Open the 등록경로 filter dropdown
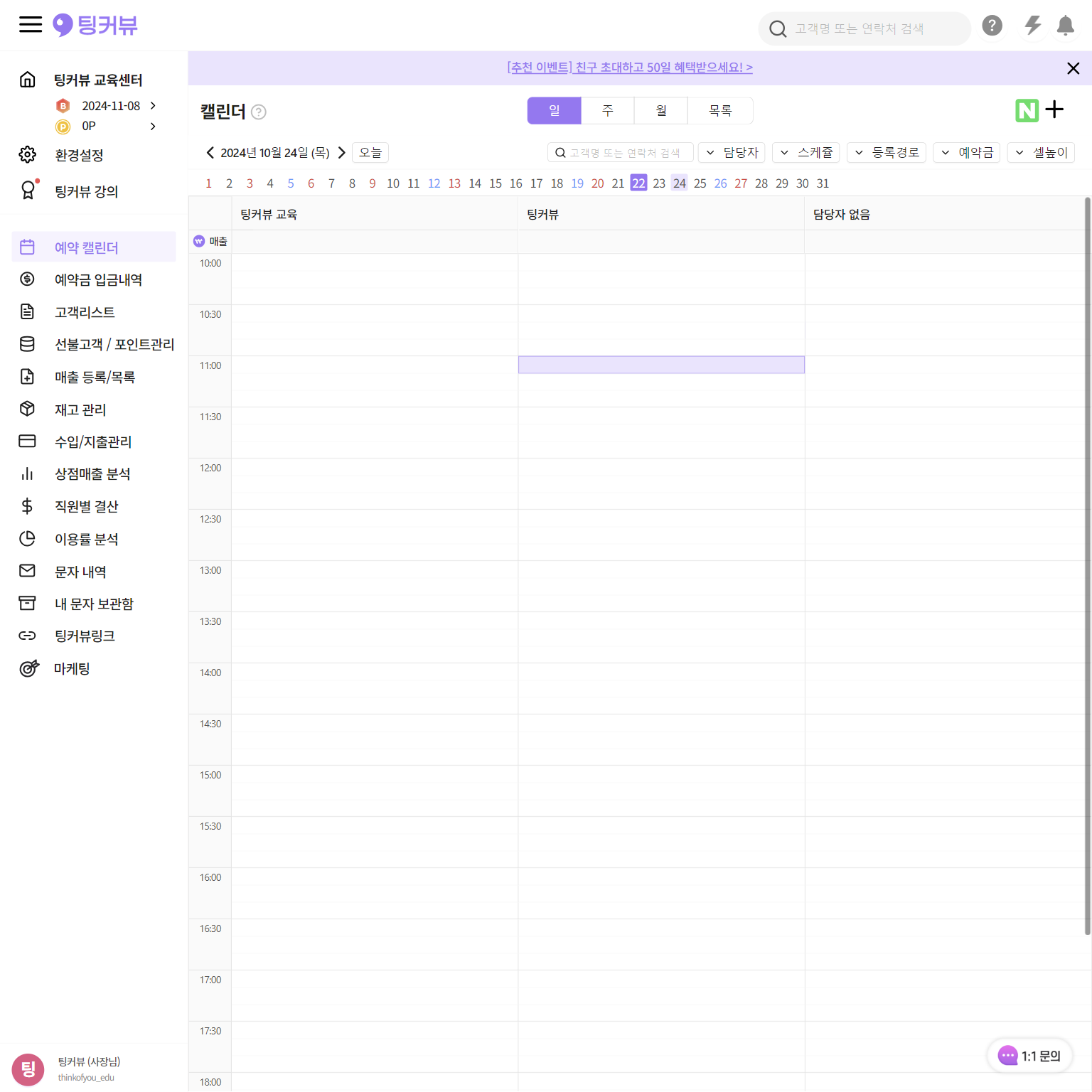The image size is (1092, 1092). coord(887,153)
